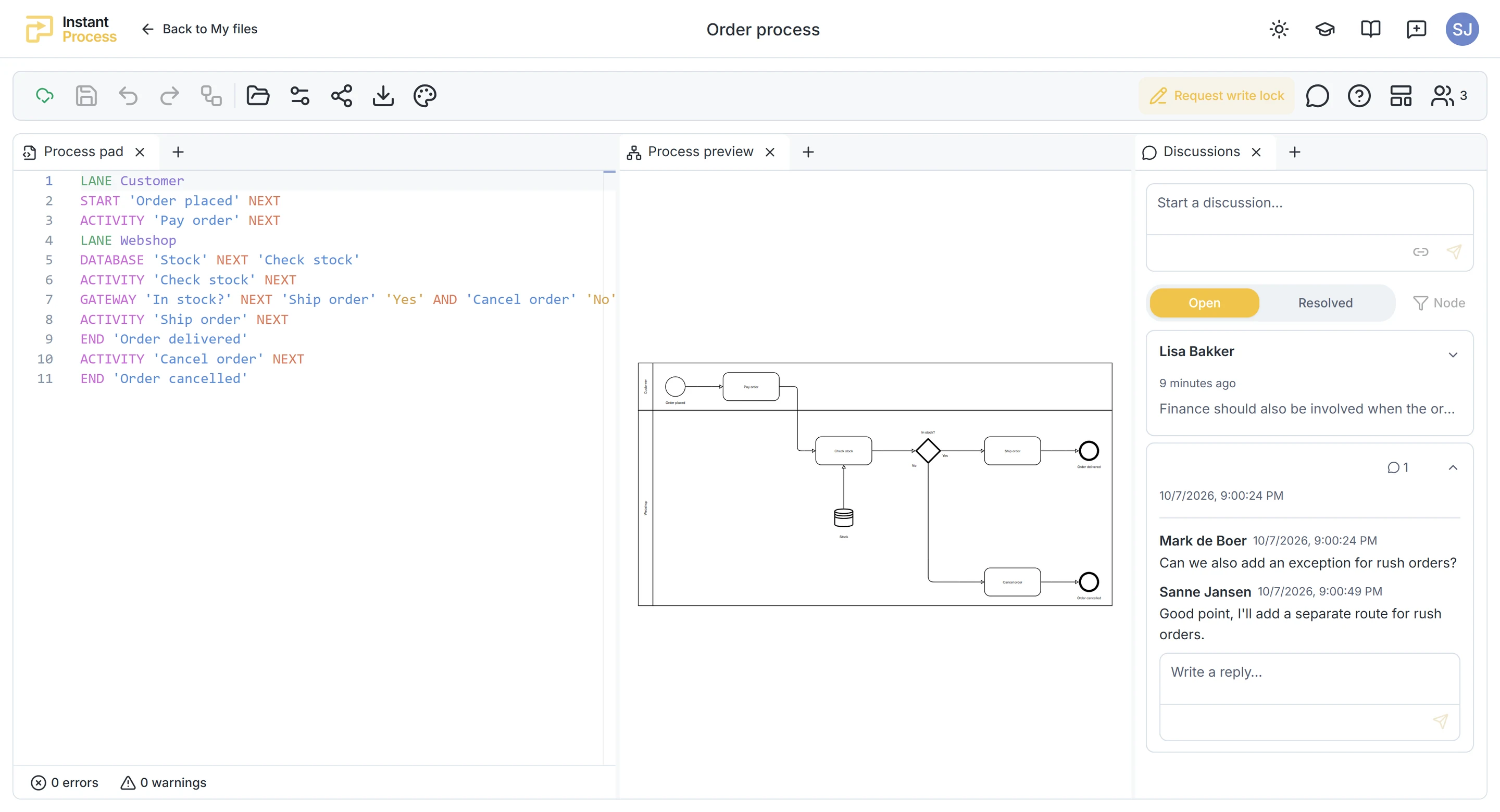The image size is (1500, 812).
Task: Open the settings sliders icon
Action: click(x=300, y=95)
